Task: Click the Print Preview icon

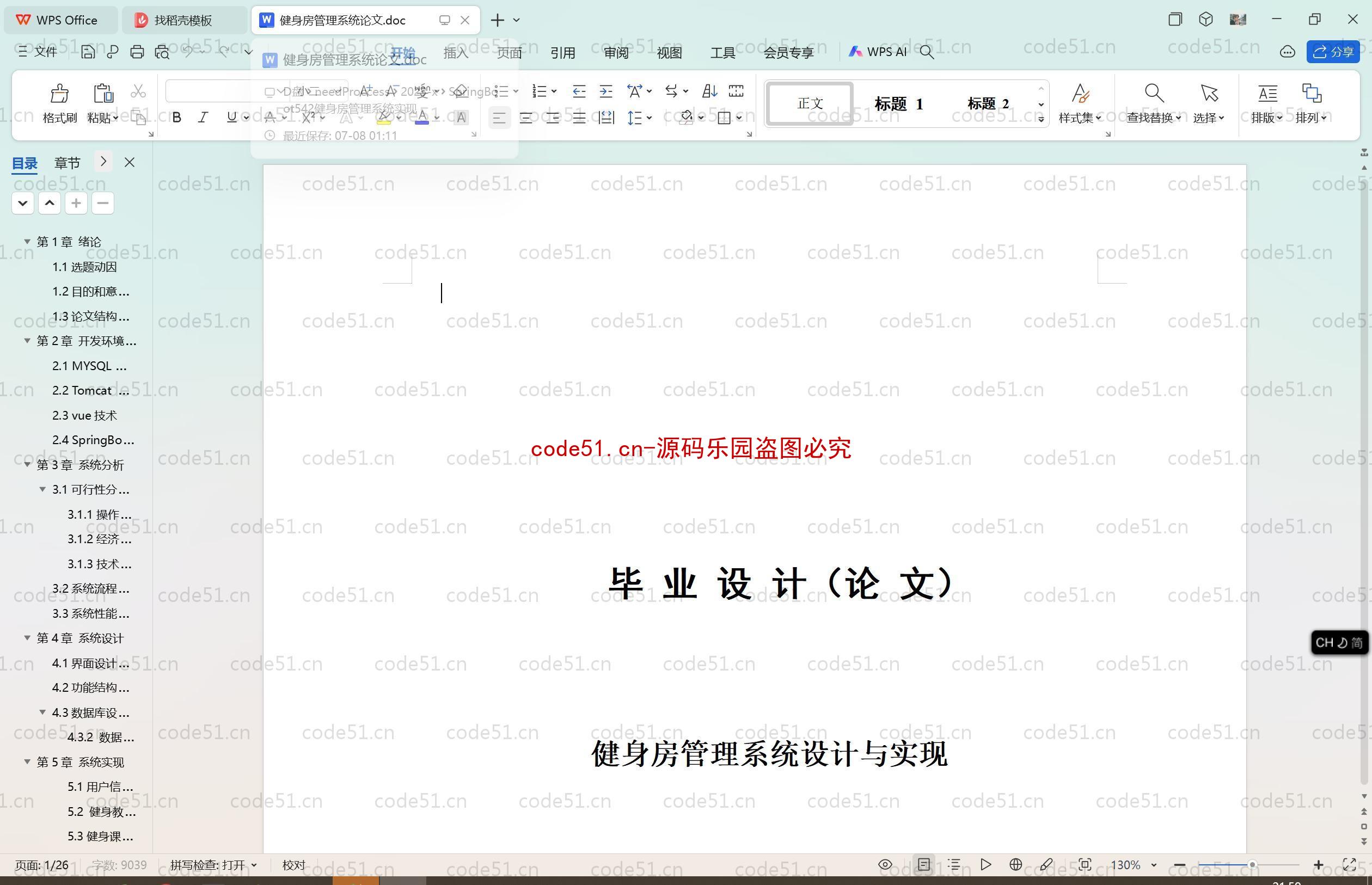Action: 162,52
